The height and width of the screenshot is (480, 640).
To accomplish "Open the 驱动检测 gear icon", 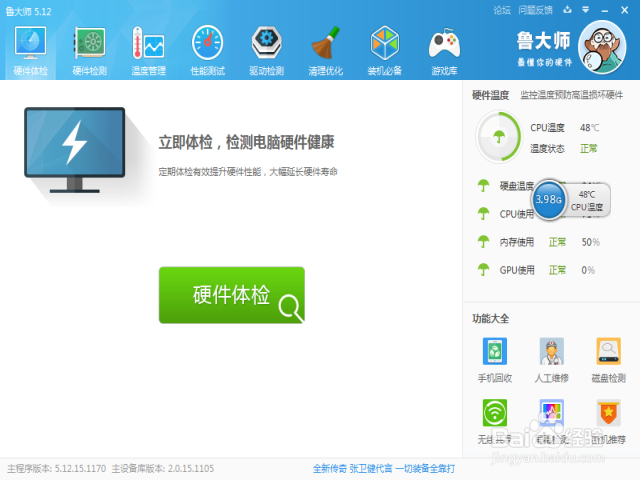I will coord(267,42).
